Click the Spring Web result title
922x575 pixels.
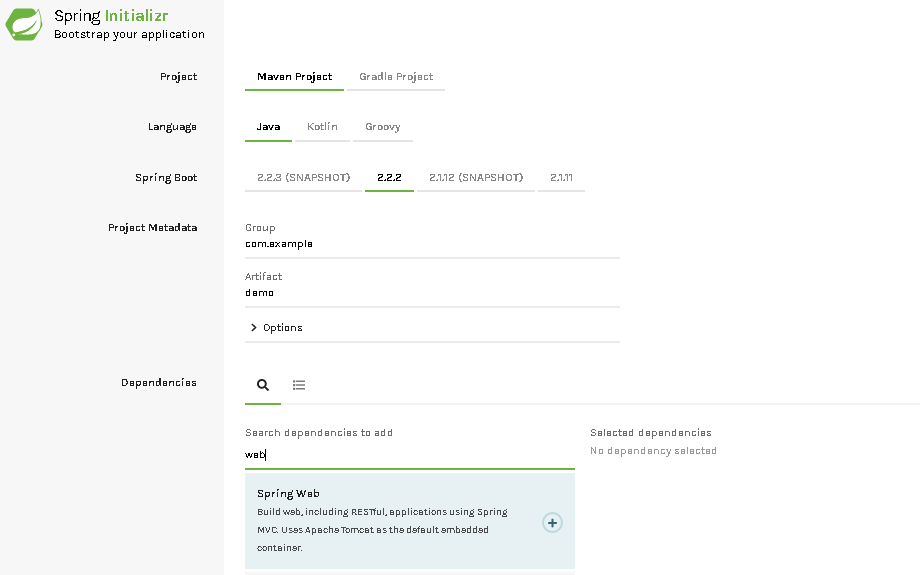tap(288, 494)
